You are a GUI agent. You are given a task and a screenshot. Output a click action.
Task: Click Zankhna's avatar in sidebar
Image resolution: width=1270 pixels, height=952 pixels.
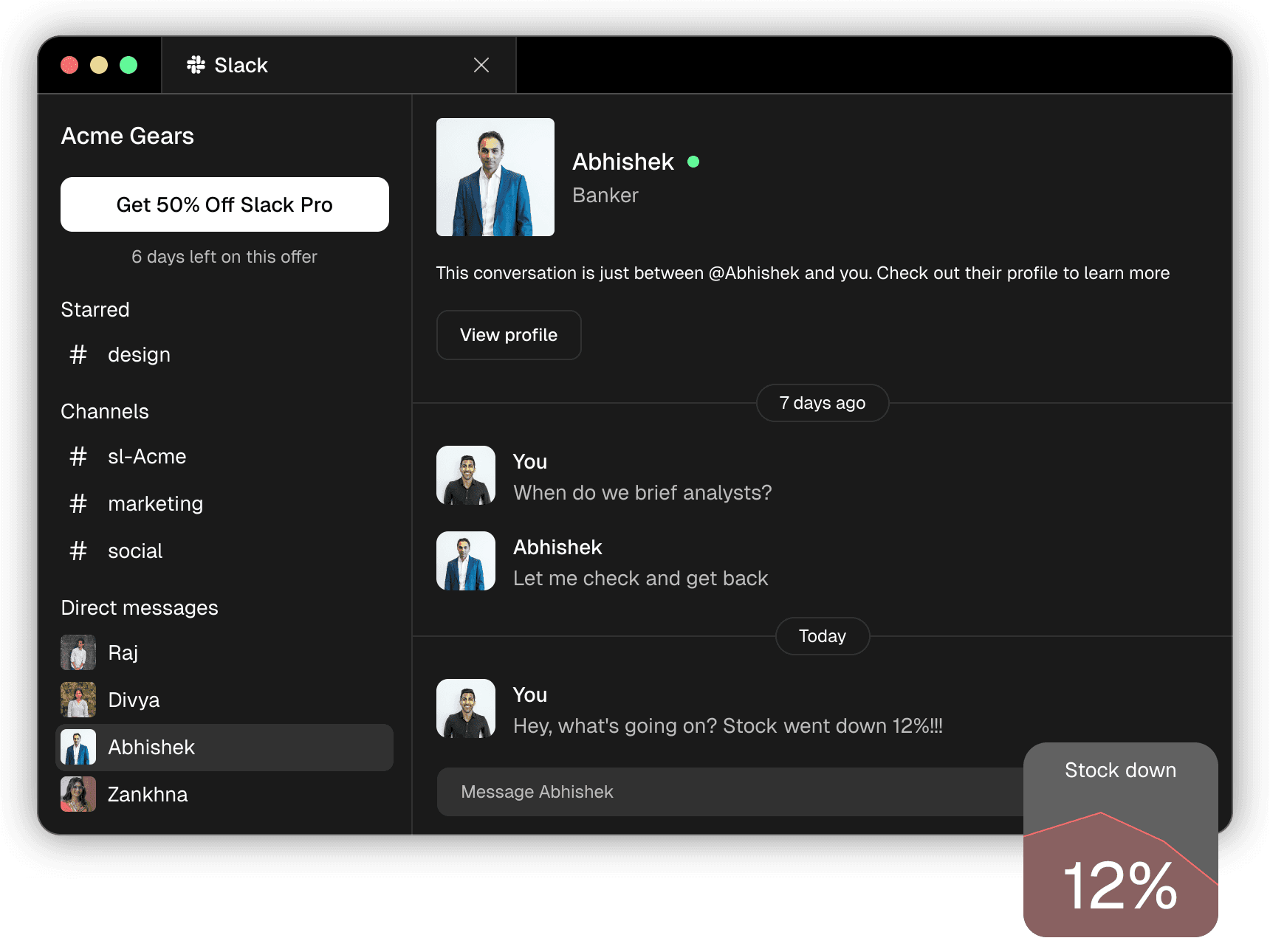[78, 794]
